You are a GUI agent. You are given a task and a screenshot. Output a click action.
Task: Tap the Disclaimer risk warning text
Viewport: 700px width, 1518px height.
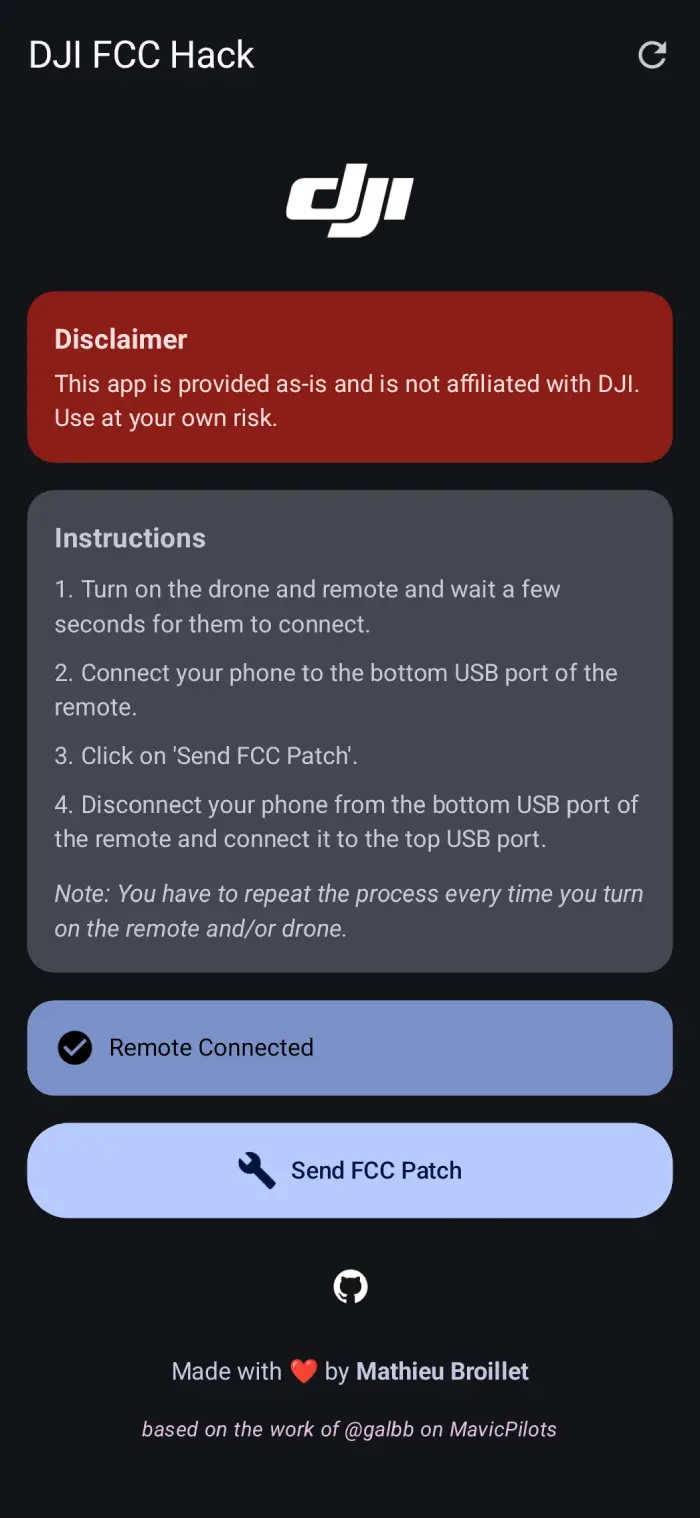pyautogui.click(x=348, y=400)
